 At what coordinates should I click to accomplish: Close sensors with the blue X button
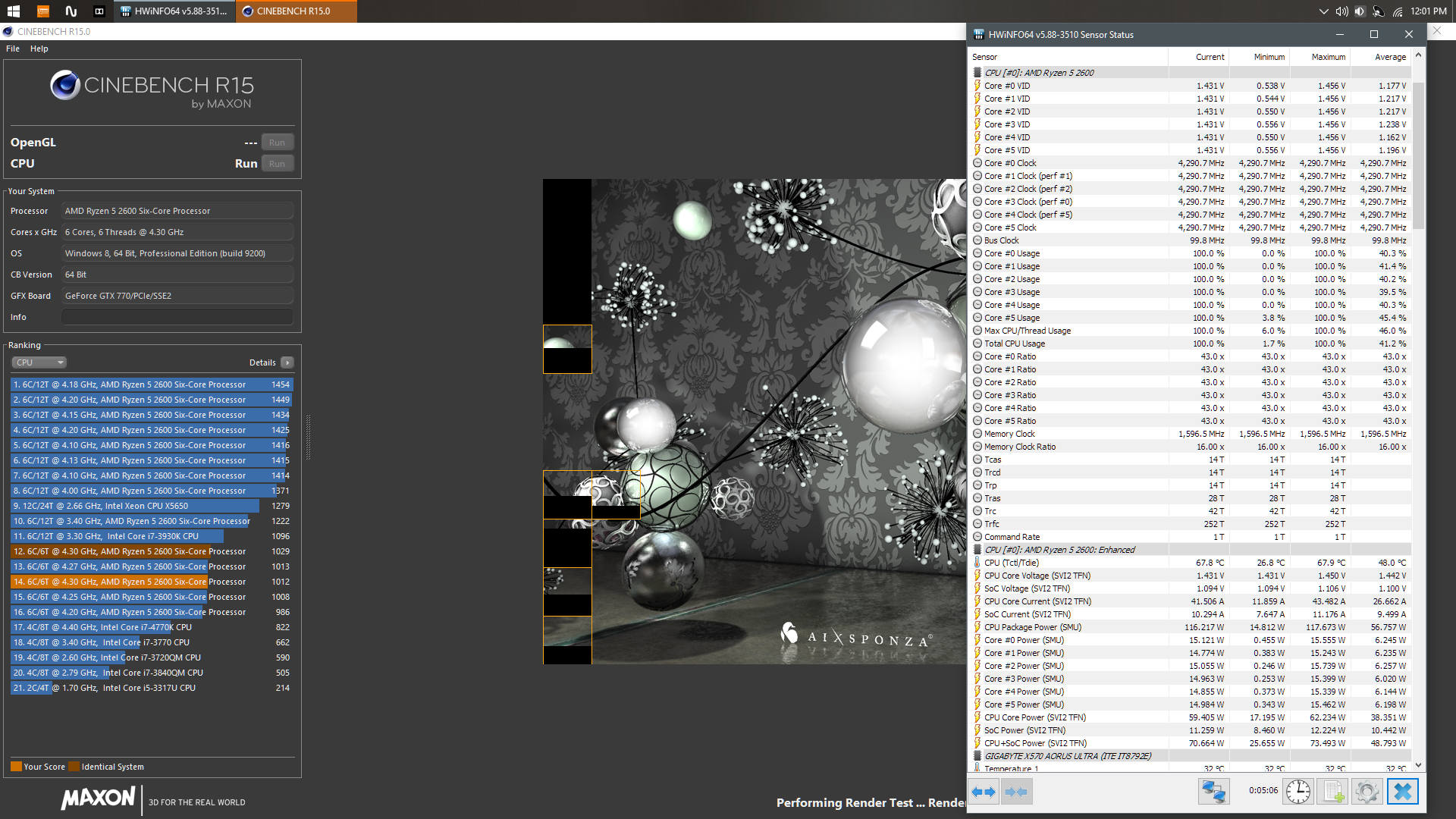tap(1403, 792)
